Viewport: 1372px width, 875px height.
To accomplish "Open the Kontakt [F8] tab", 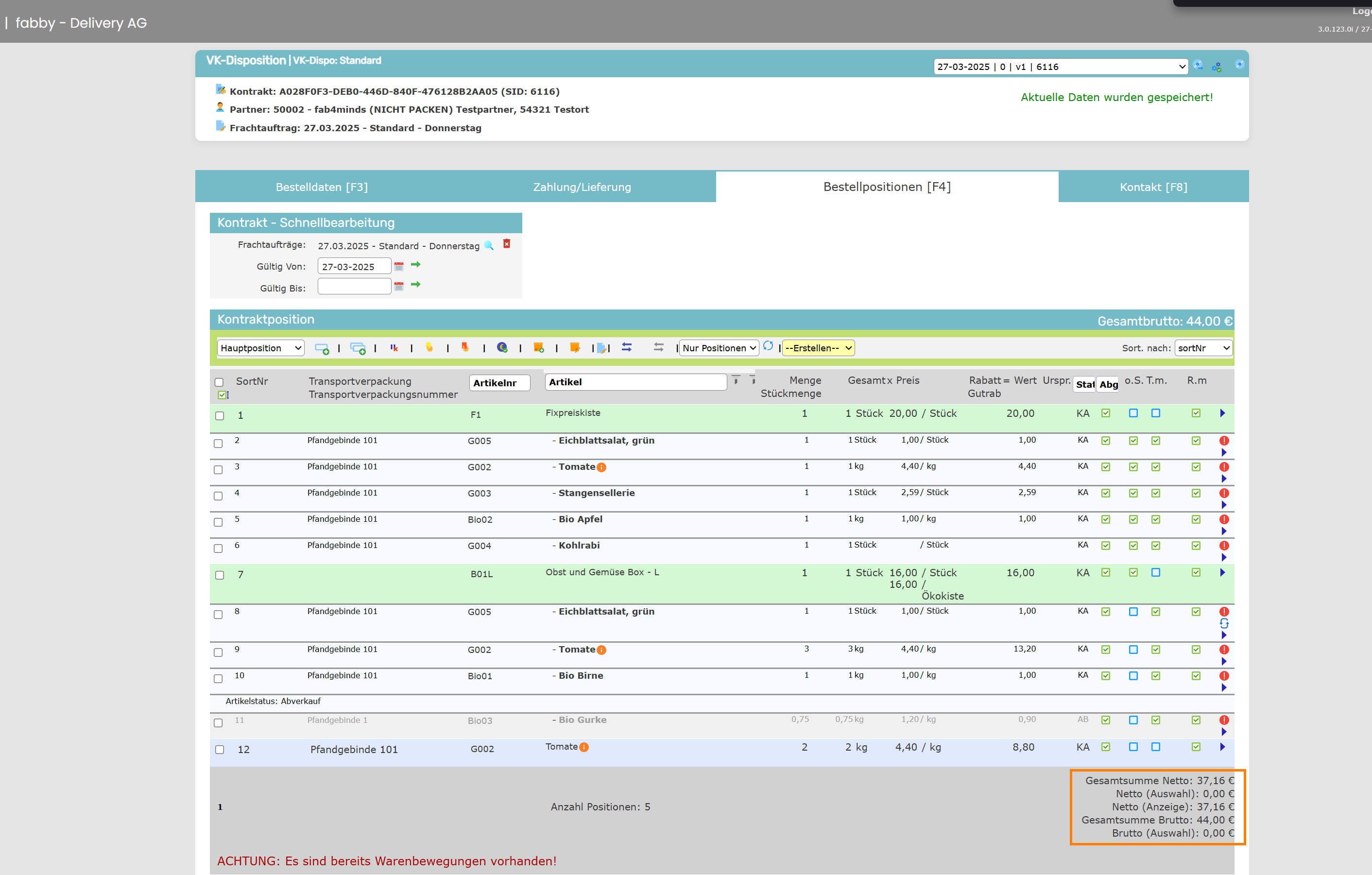I will tap(1153, 187).
